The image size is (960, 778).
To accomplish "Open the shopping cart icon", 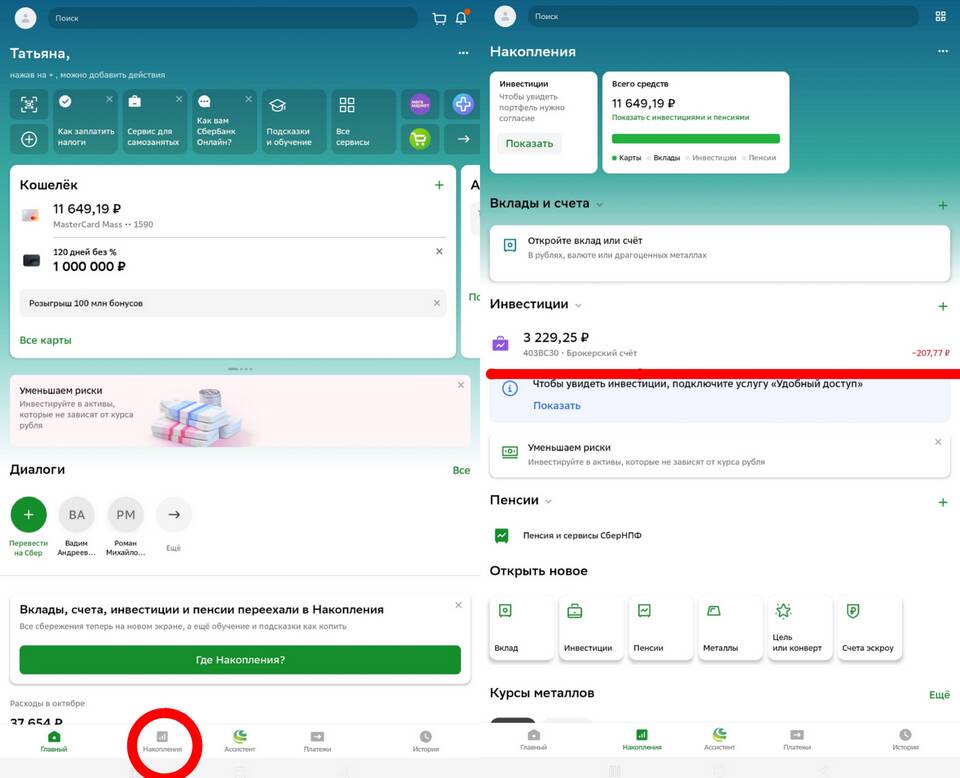I will coord(439,18).
